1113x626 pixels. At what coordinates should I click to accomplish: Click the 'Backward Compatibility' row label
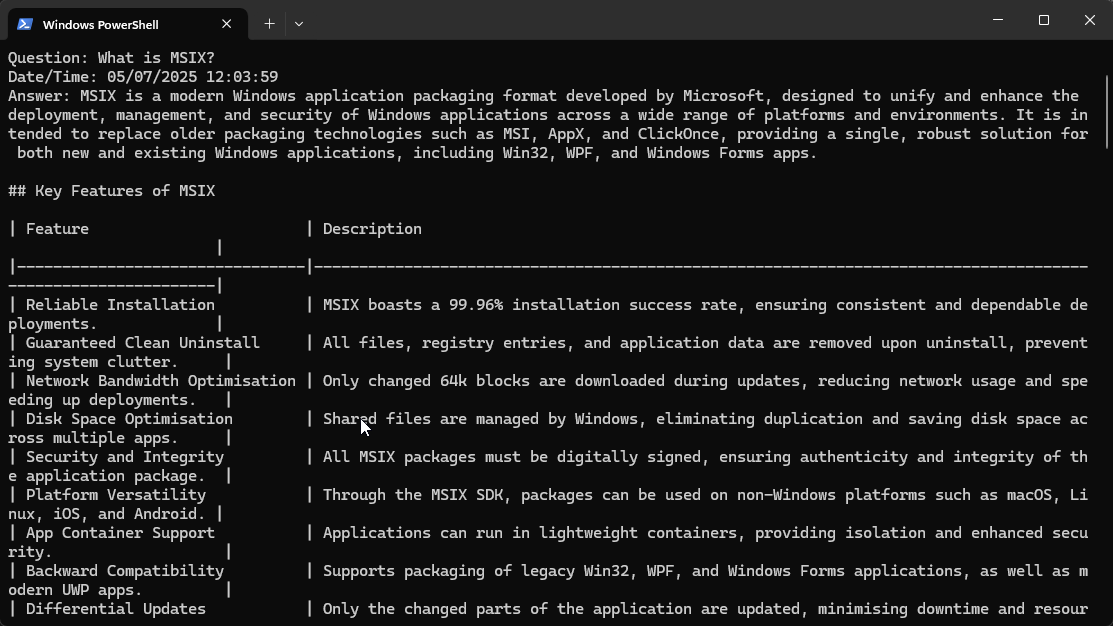[x=125, y=571]
